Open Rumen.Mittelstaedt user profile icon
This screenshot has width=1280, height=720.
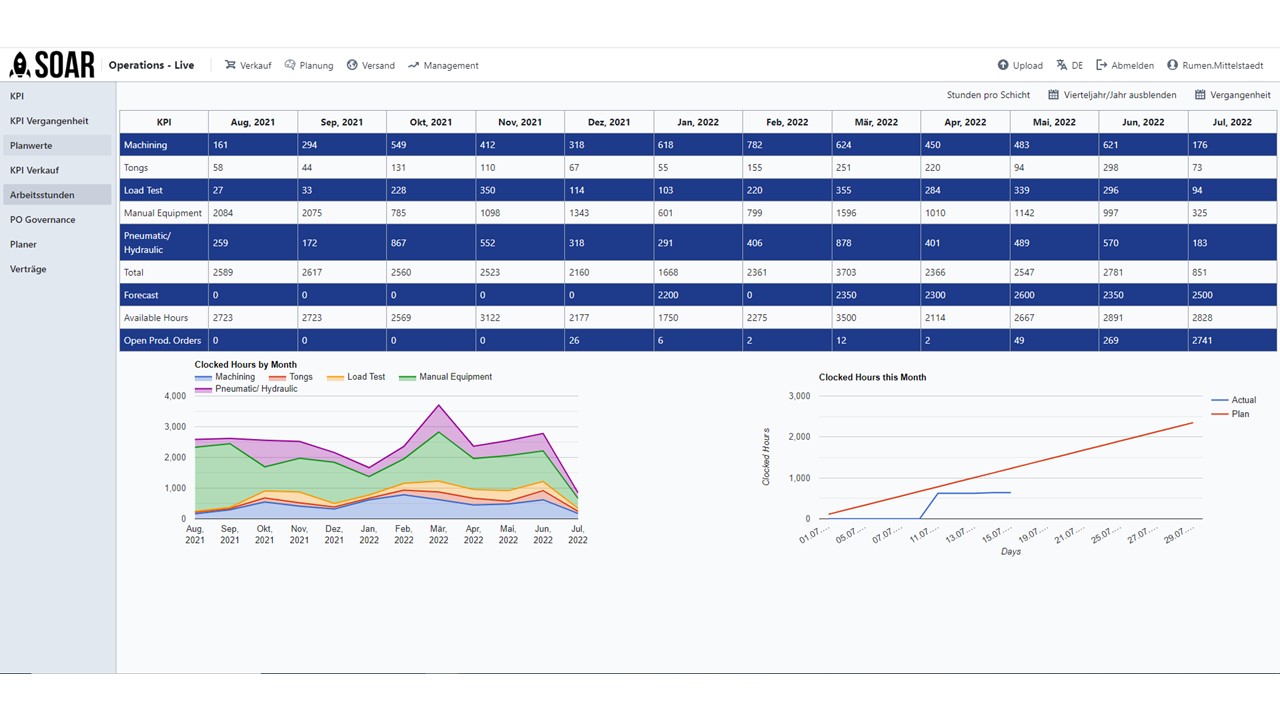click(1173, 65)
